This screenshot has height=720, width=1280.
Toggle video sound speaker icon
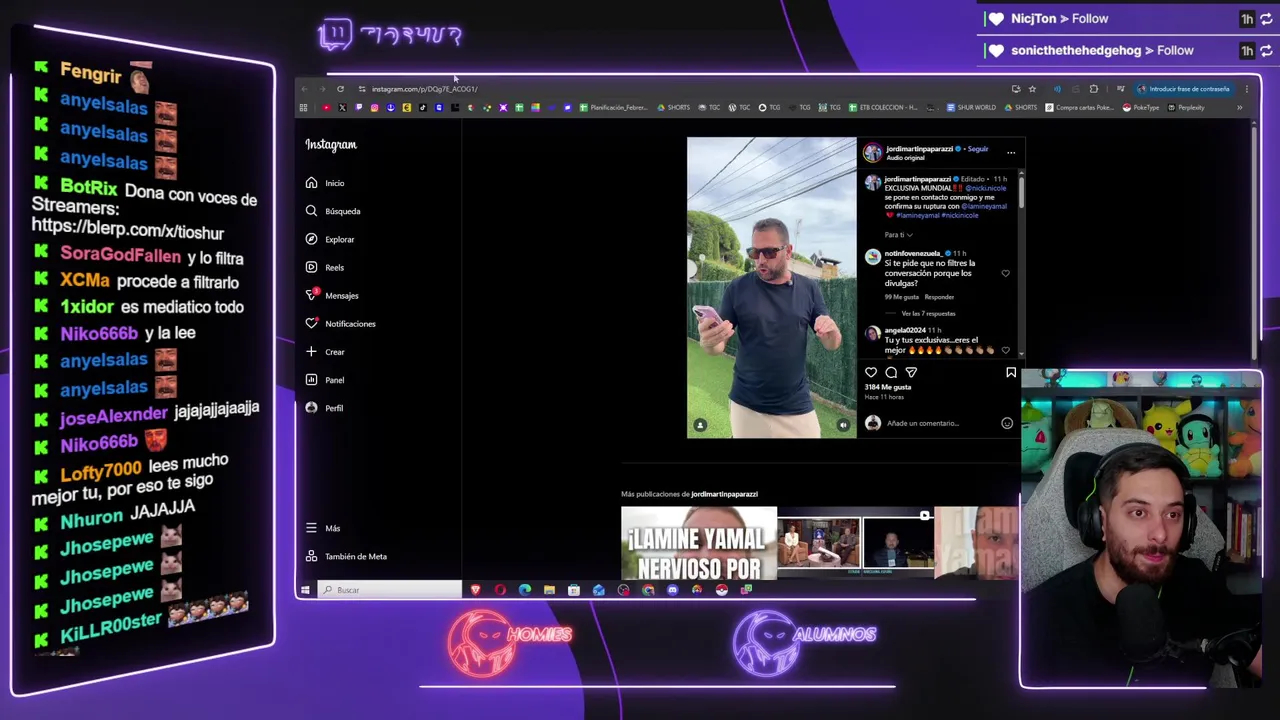click(x=843, y=425)
